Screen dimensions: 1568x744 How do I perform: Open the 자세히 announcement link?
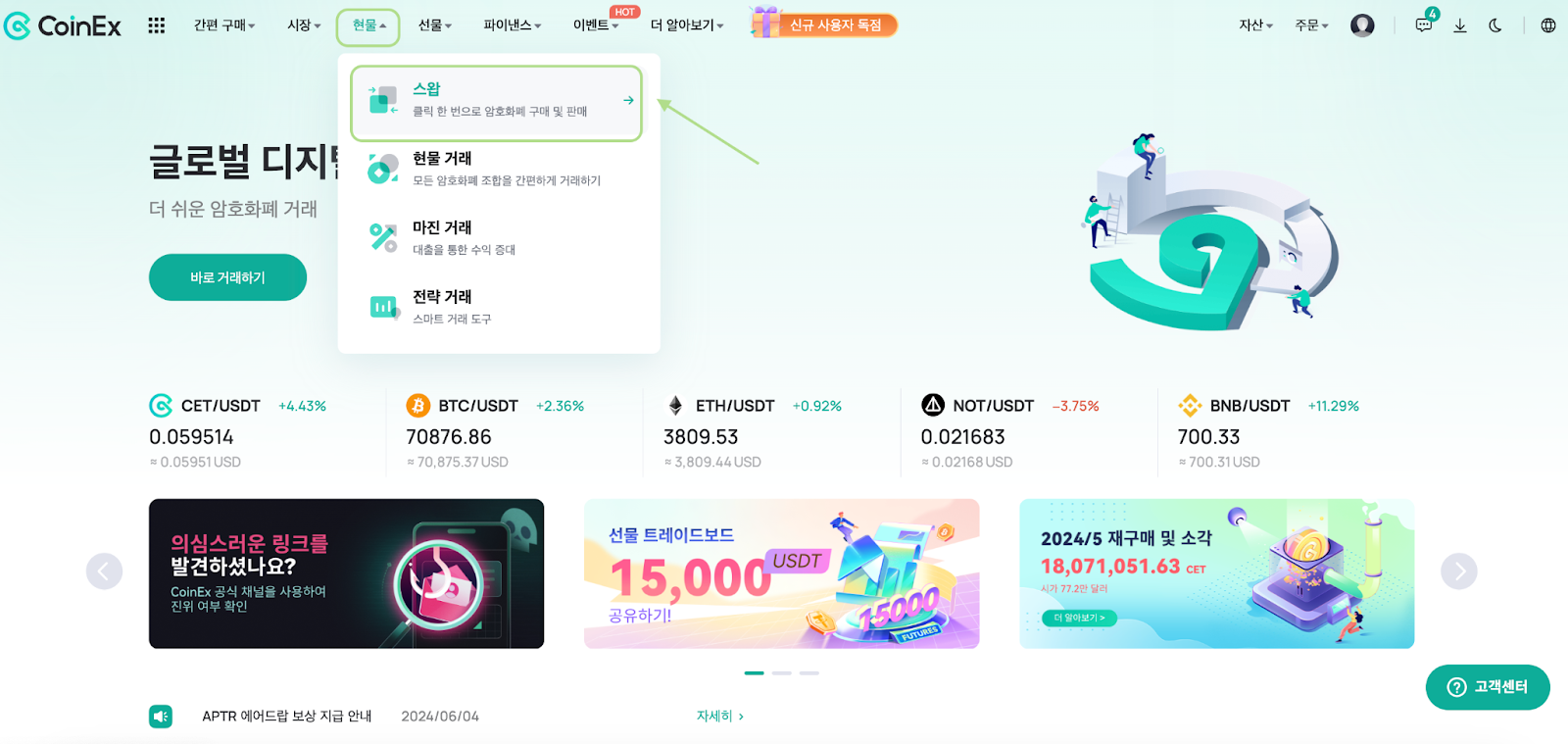pyautogui.click(x=720, y=717)
